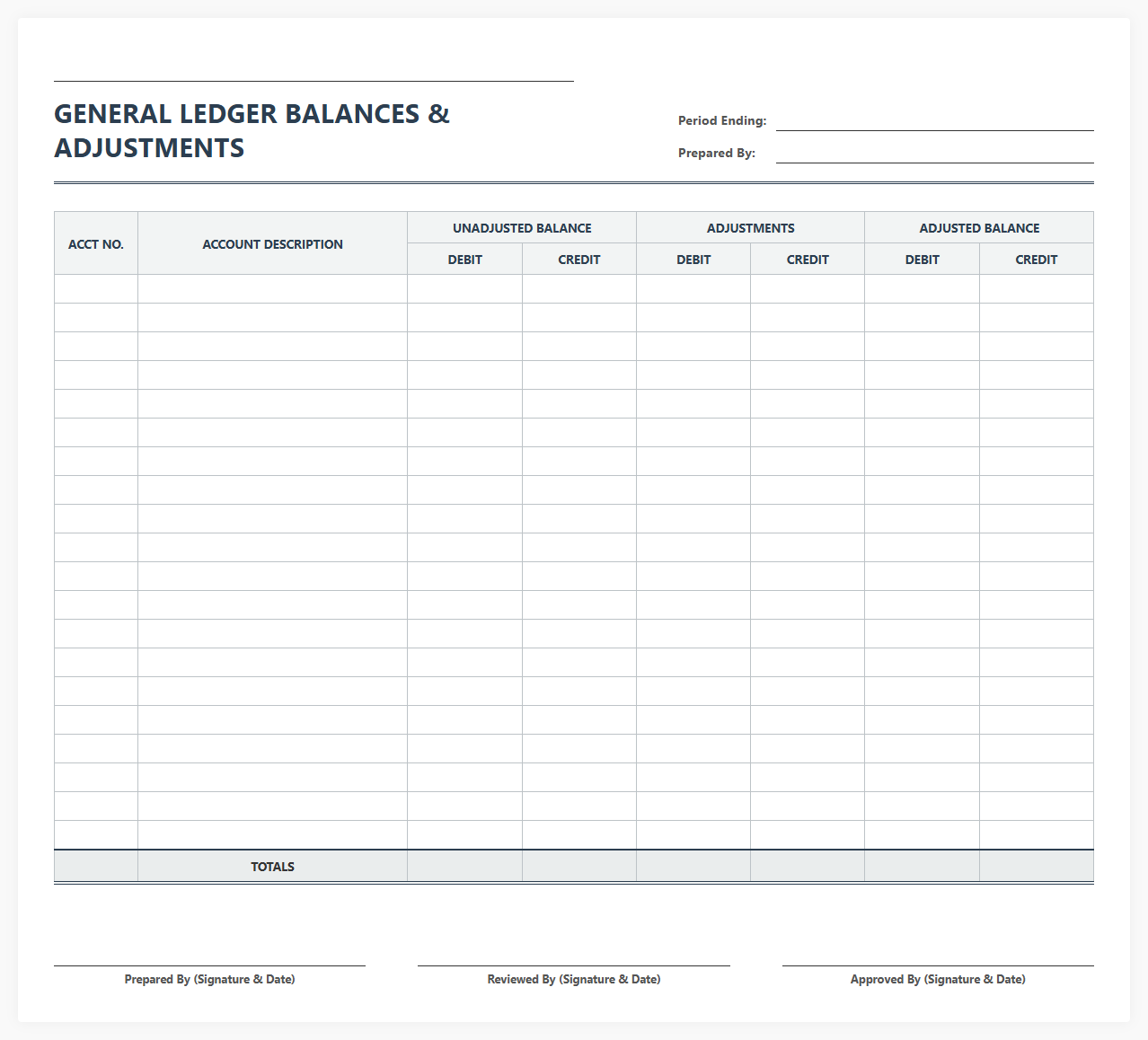Click CREDIT under Unadjusted Balance
This screenshot has width=1148, height=1040.
click(x=579, y=260)
